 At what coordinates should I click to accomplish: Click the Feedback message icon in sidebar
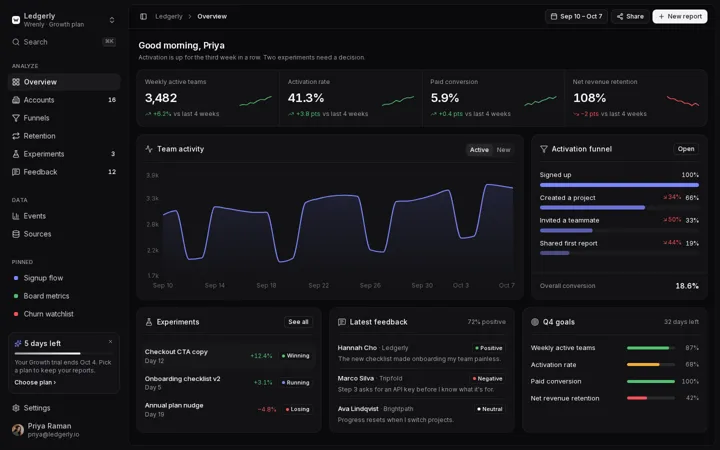pos(16,172)
